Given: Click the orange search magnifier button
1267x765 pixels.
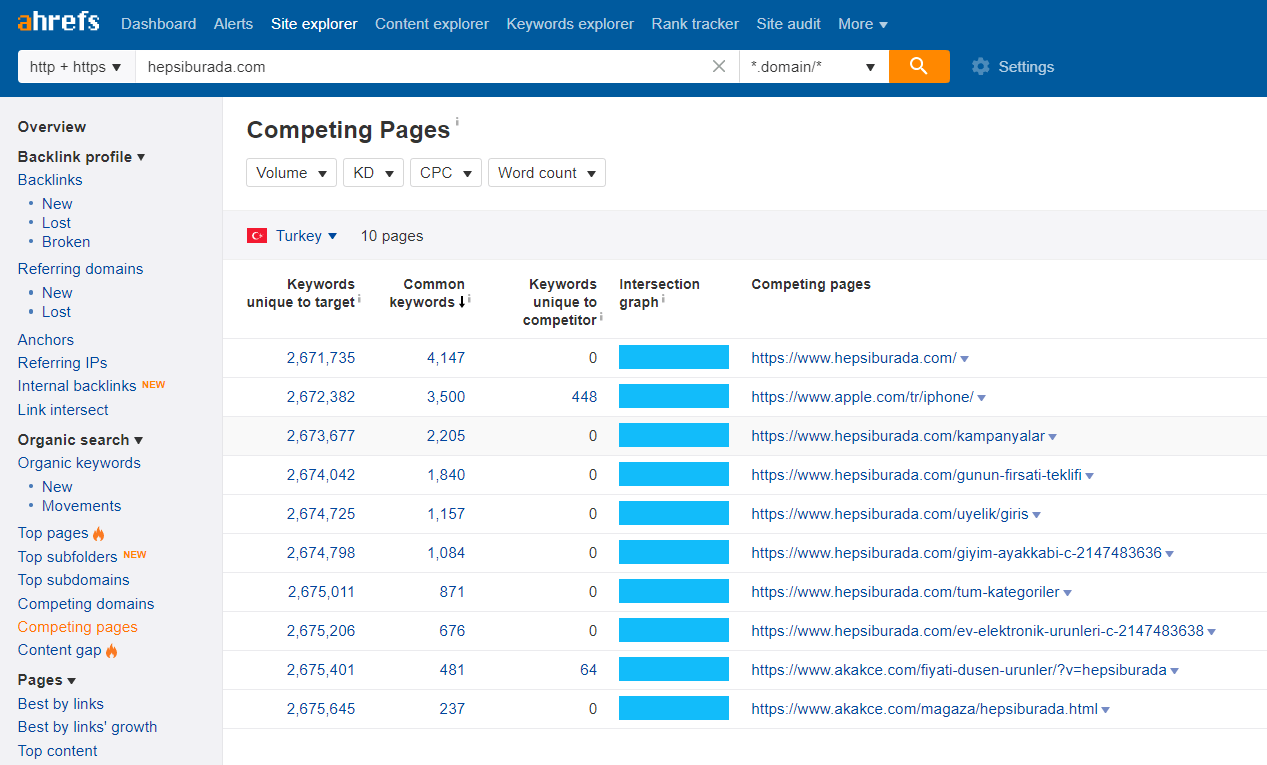Looking at the screenshot, I should coord(919,67).
